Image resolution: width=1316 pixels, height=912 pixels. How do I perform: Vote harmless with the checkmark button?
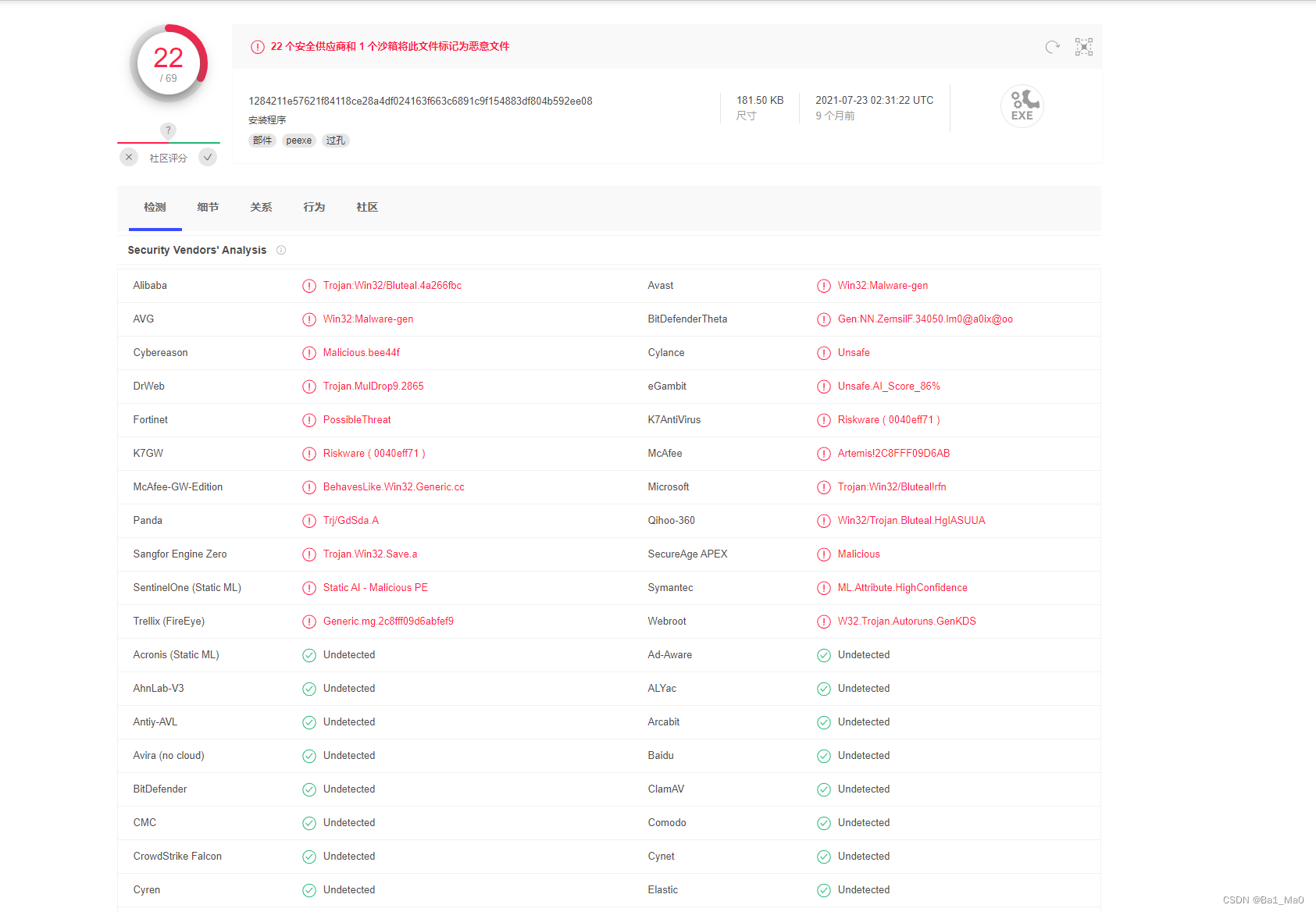[x=208, y=157]
